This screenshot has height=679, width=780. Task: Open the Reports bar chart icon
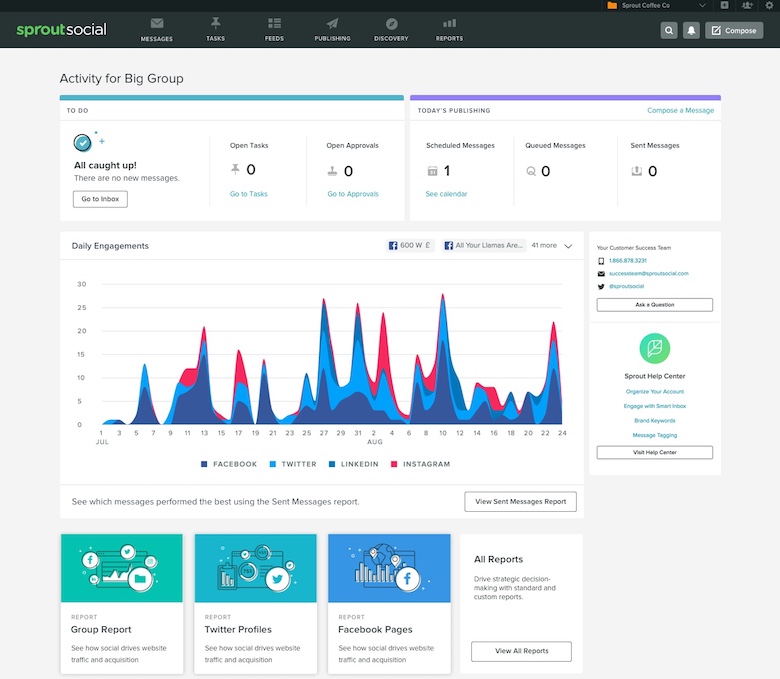tap(449, 29)
